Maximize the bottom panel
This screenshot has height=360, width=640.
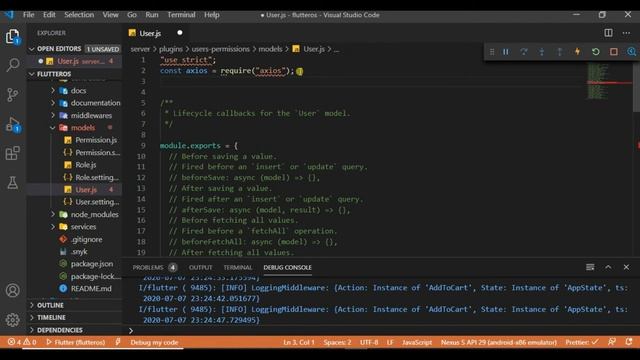[608, 267]
